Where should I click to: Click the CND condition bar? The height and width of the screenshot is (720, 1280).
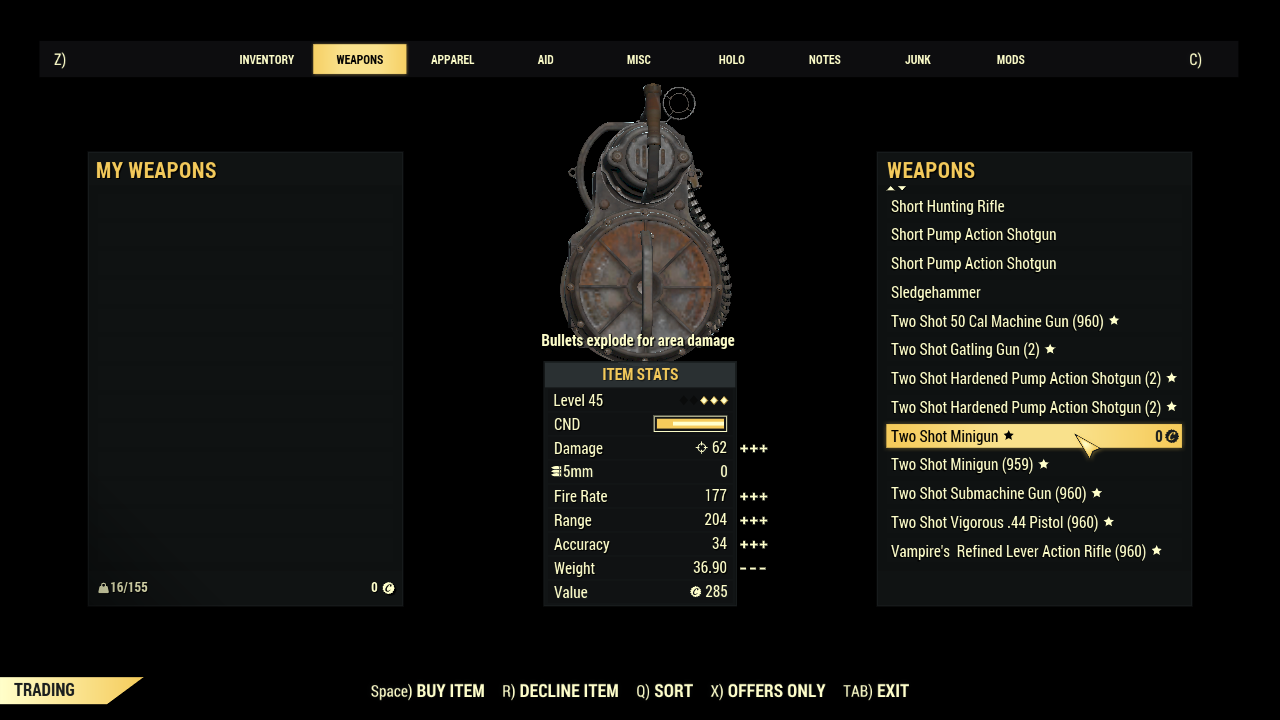[690, 424]
